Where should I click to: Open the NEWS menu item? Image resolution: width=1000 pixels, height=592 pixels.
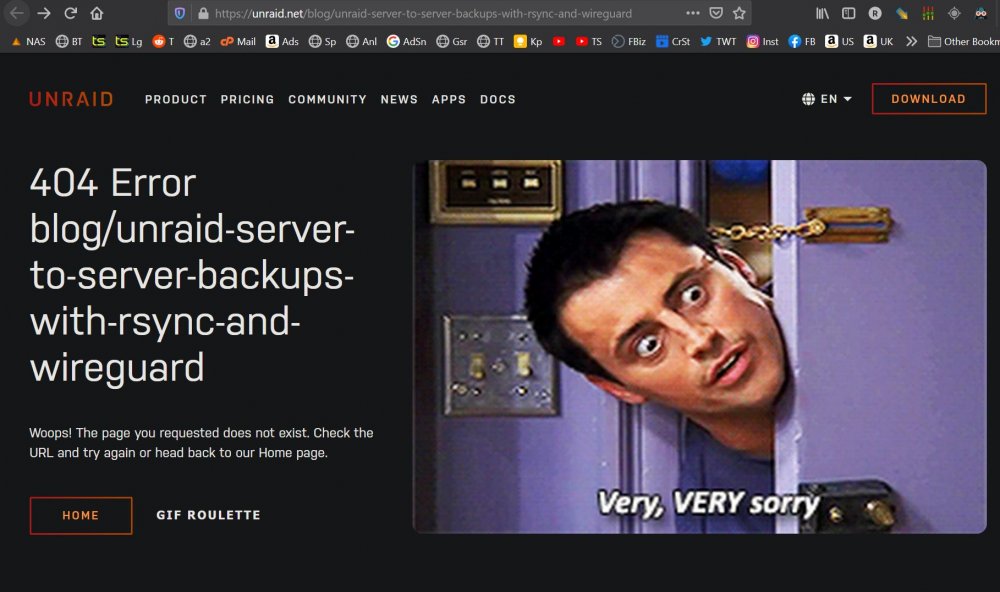[399, 100]
